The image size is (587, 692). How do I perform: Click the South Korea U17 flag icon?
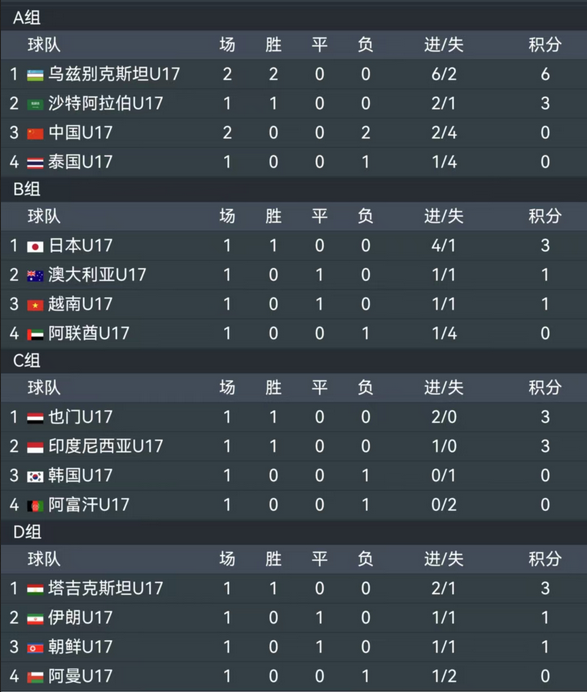[35, 476]
